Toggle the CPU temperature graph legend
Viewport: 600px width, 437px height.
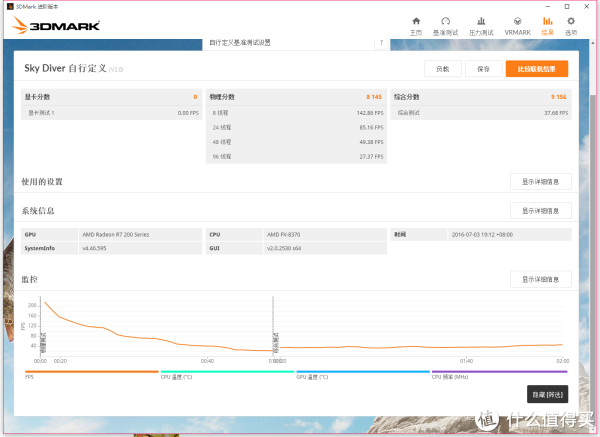point(227,374)
